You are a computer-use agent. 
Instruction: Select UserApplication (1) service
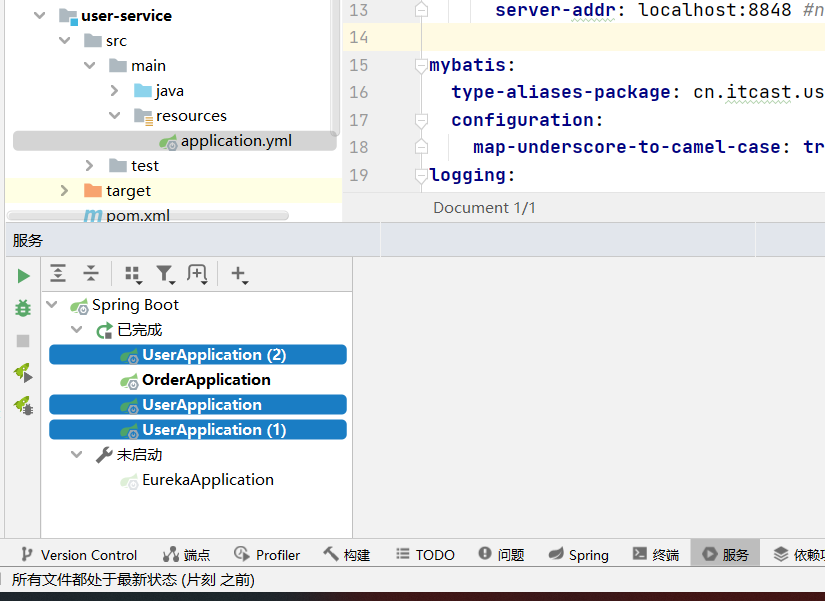[x=198, y=430]
